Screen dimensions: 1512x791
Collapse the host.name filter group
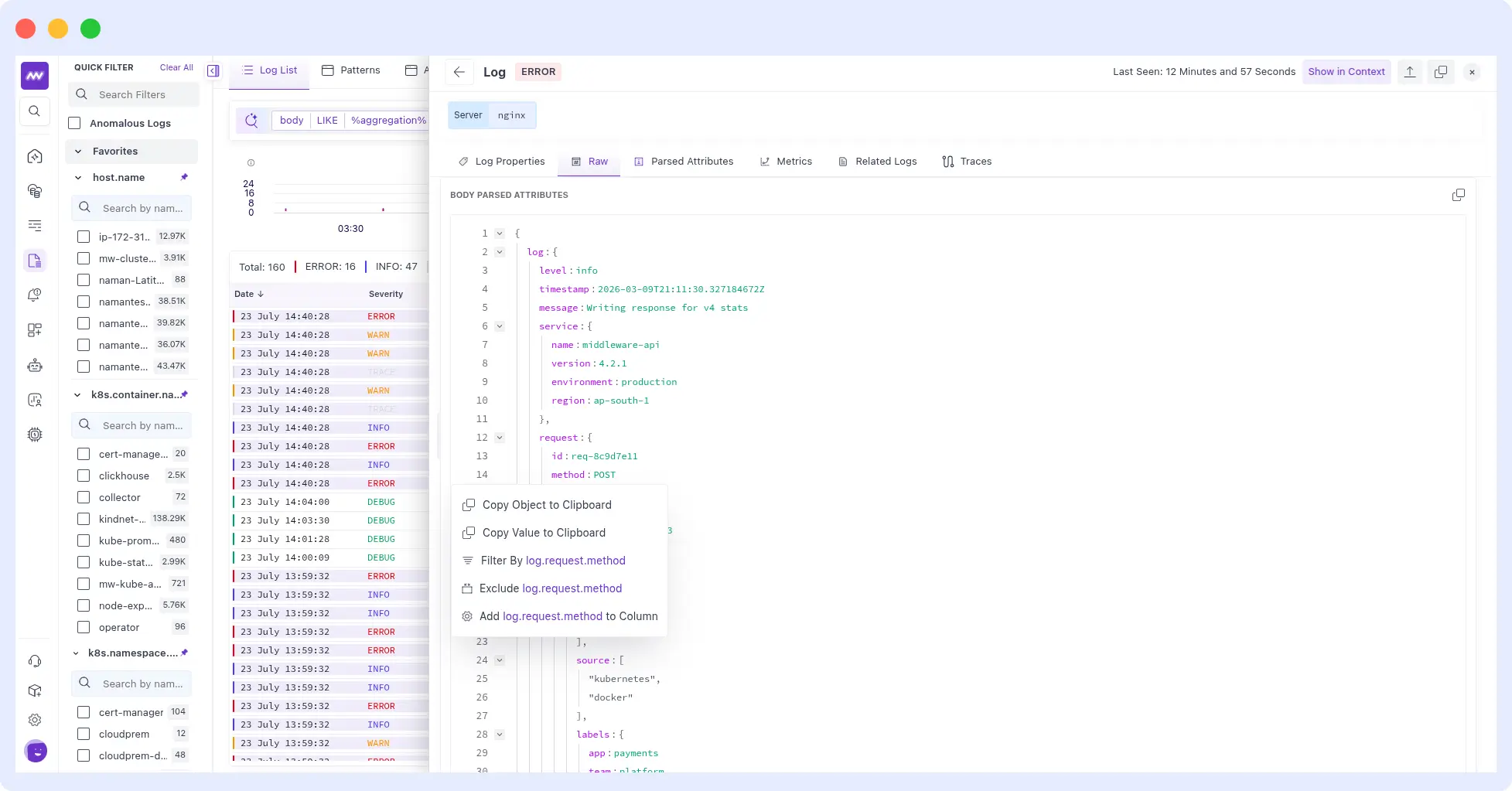pos(78,178)
